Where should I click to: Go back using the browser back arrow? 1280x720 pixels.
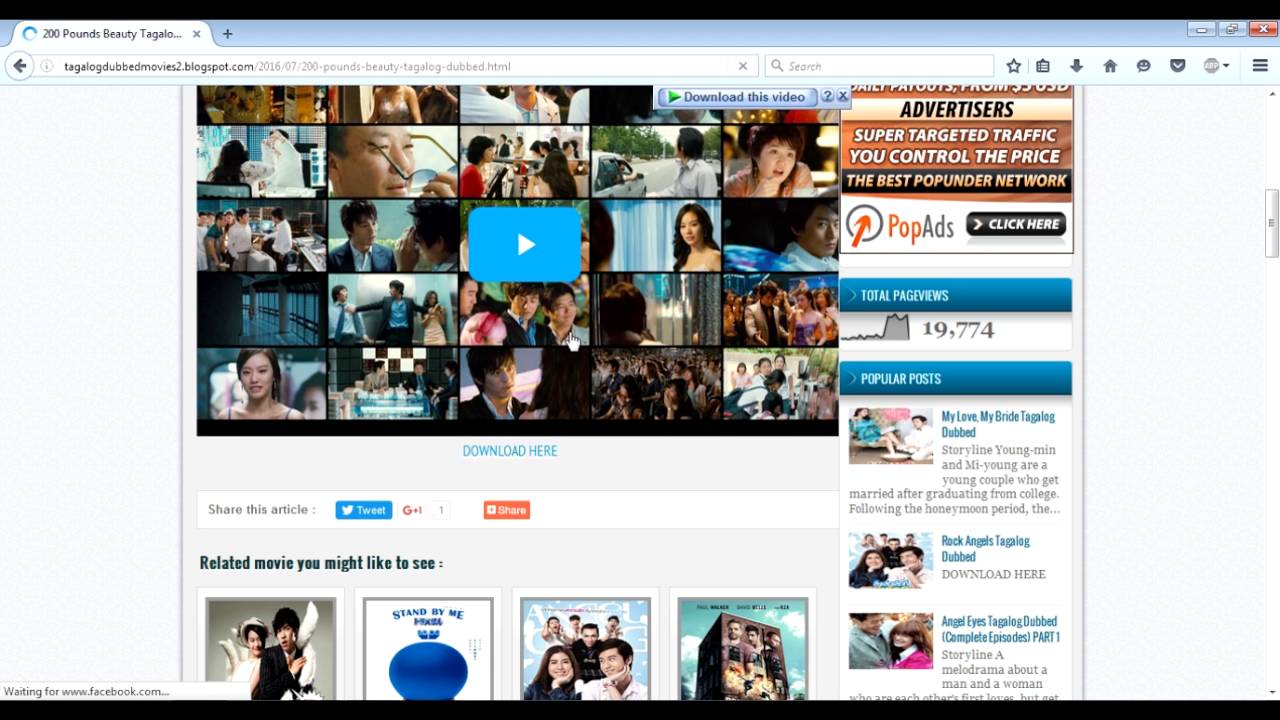[x=19, y=66]
